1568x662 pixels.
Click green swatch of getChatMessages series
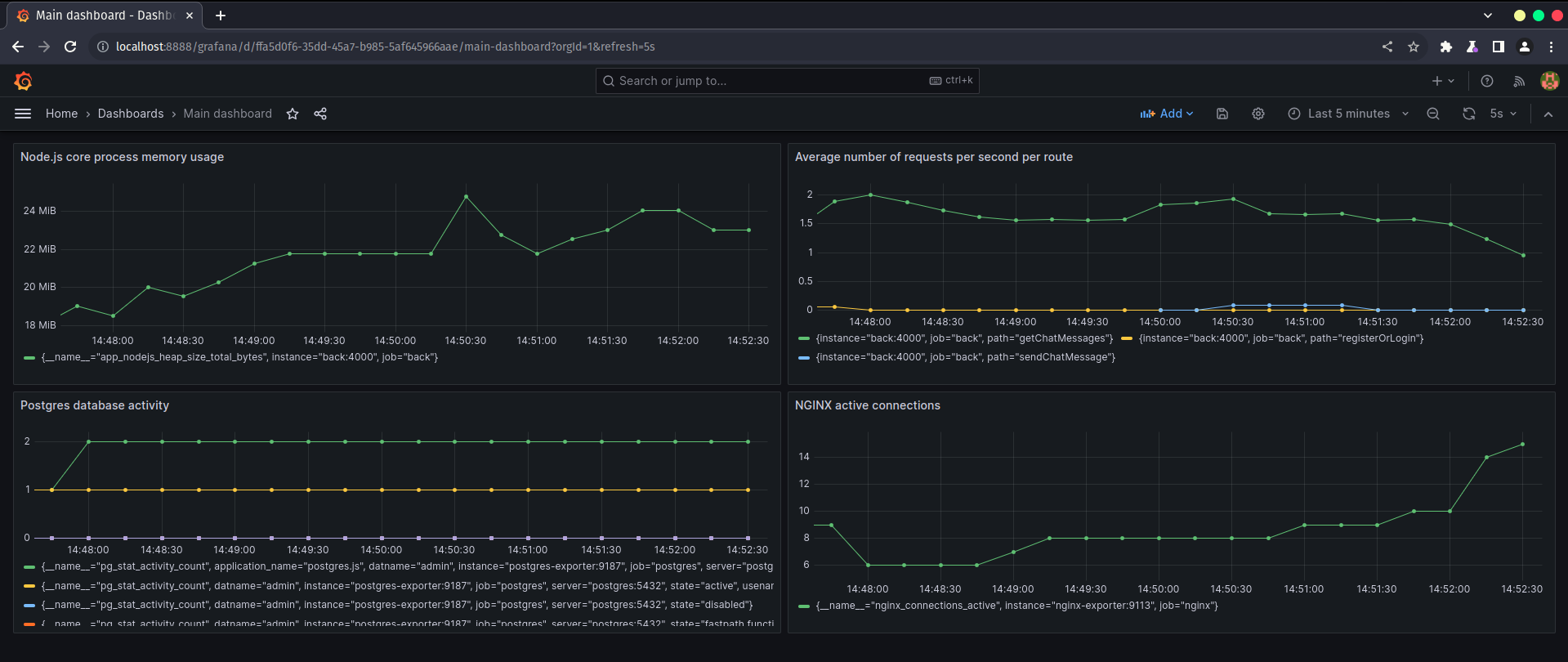(804, 338)
